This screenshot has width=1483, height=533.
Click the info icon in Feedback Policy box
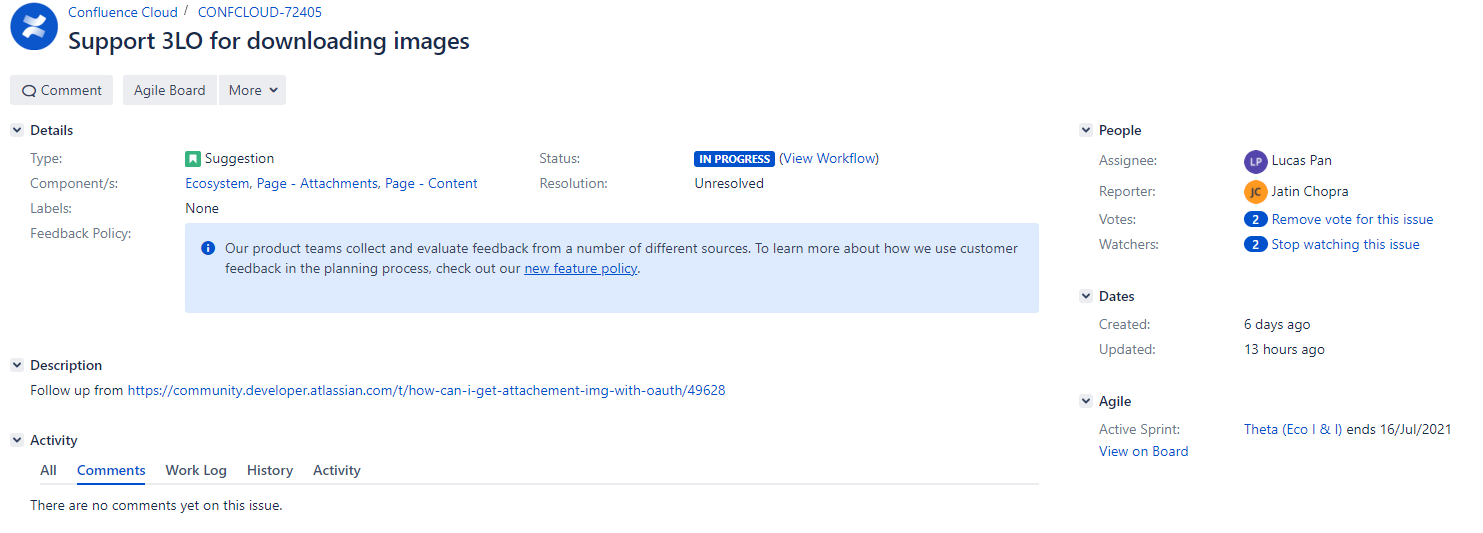[208, 248]
